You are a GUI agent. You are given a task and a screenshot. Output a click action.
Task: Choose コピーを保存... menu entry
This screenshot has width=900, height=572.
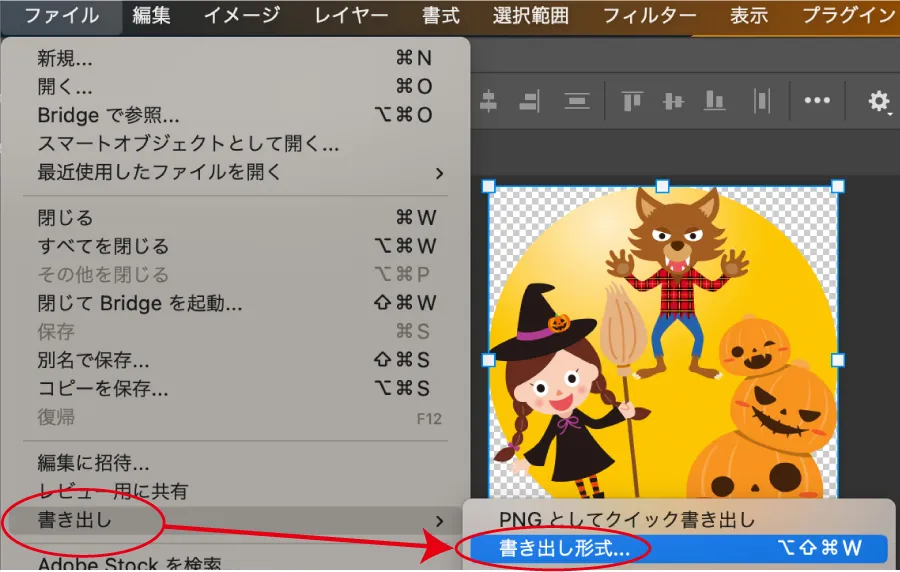point(235,388)
